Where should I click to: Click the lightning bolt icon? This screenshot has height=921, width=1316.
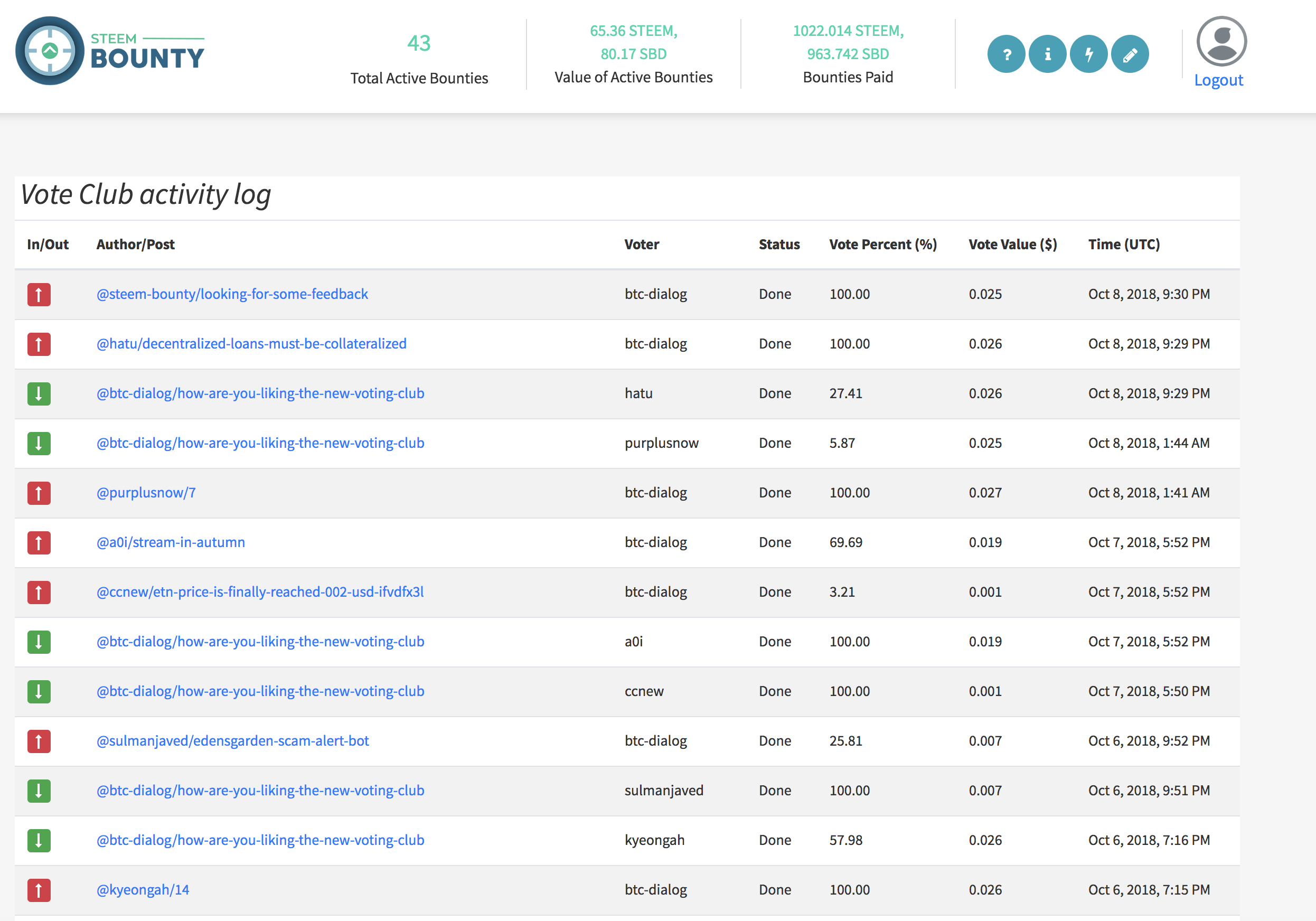pos(1088,54)
